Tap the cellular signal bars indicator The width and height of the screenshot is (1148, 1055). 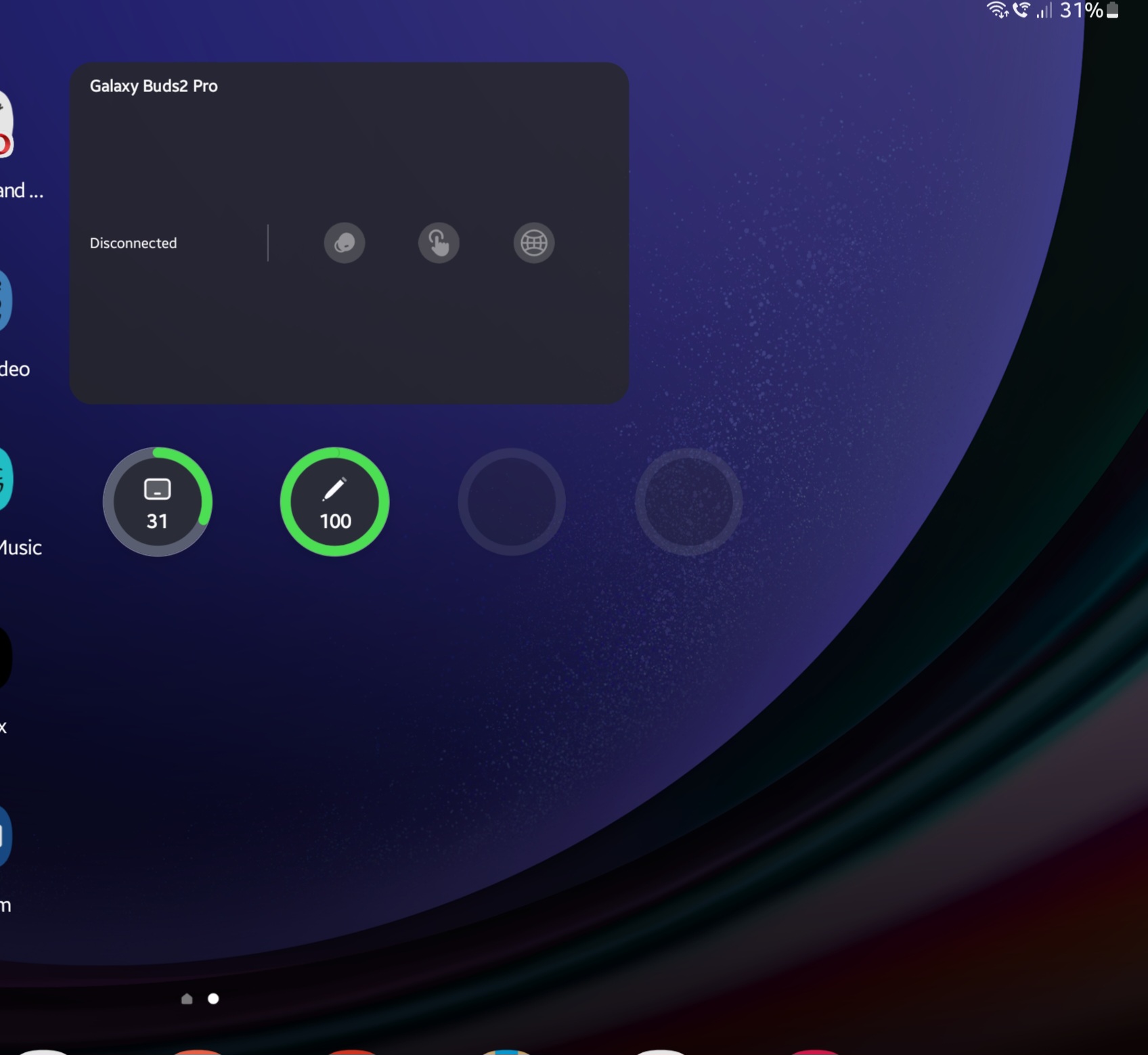(1045, 12)
